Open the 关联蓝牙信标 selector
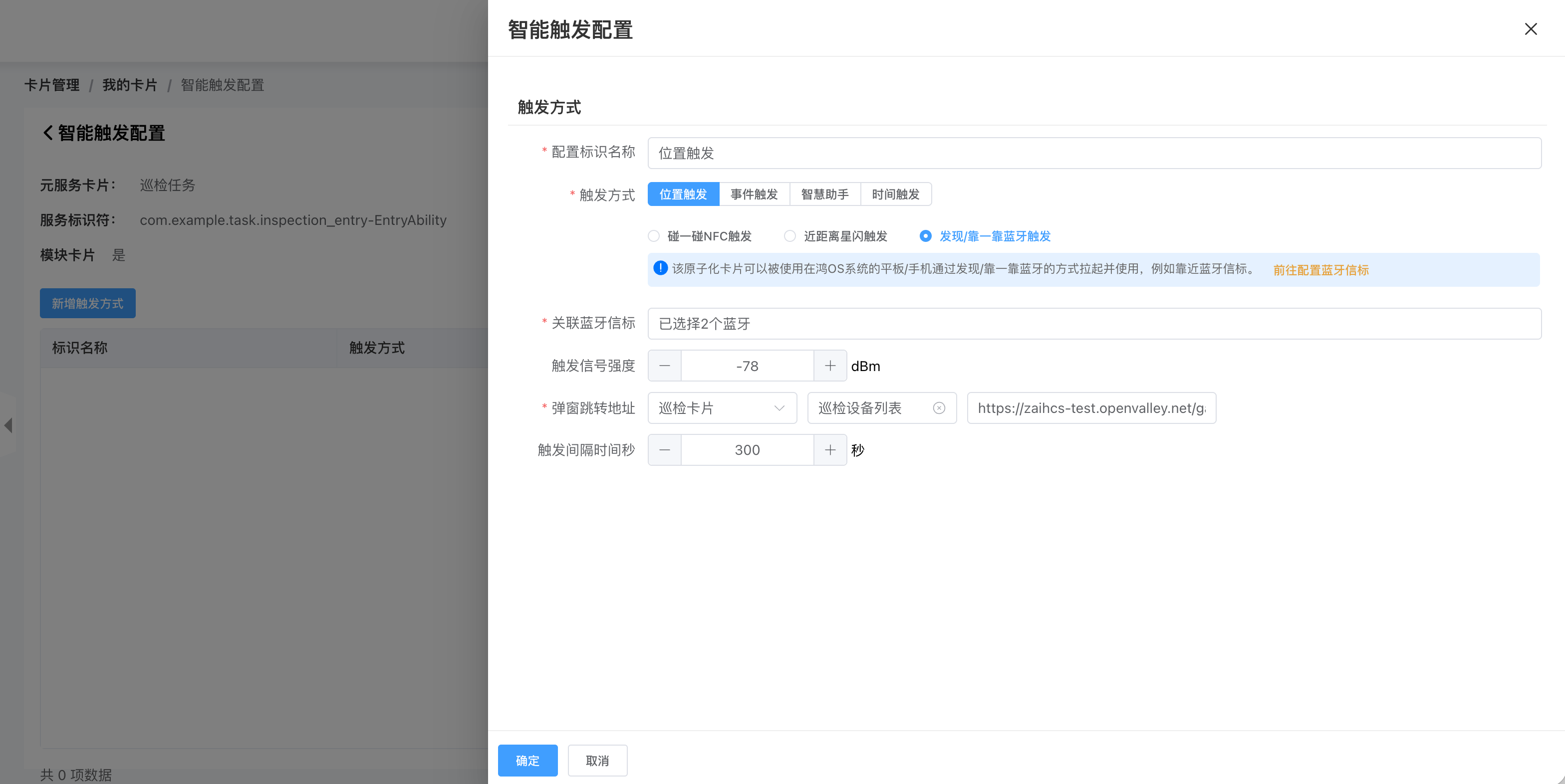The width and height of the screenshot is (1565, 784). pos(1094,324)
